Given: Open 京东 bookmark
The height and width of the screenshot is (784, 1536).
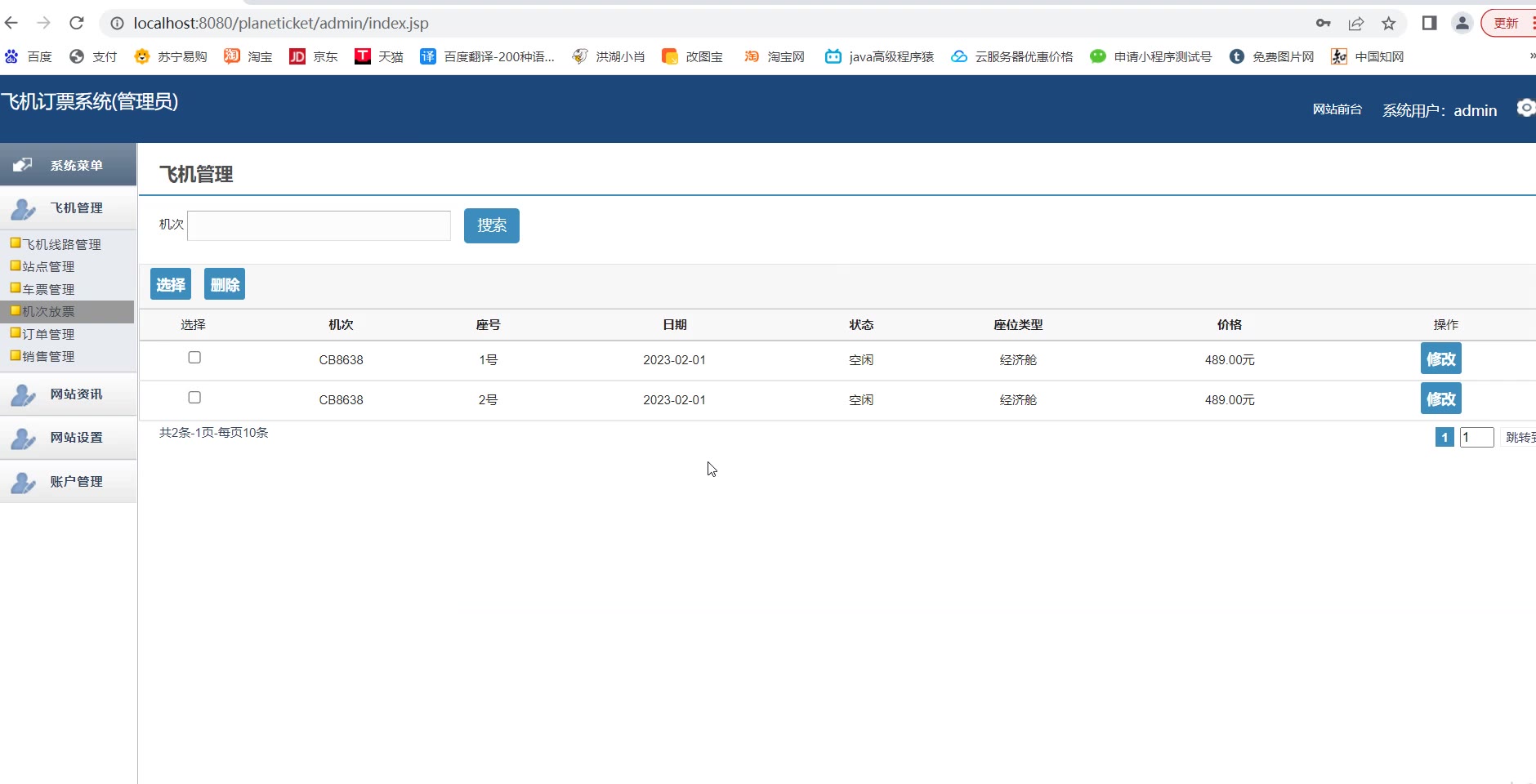Looking at the screenshot, I should 314,56.
